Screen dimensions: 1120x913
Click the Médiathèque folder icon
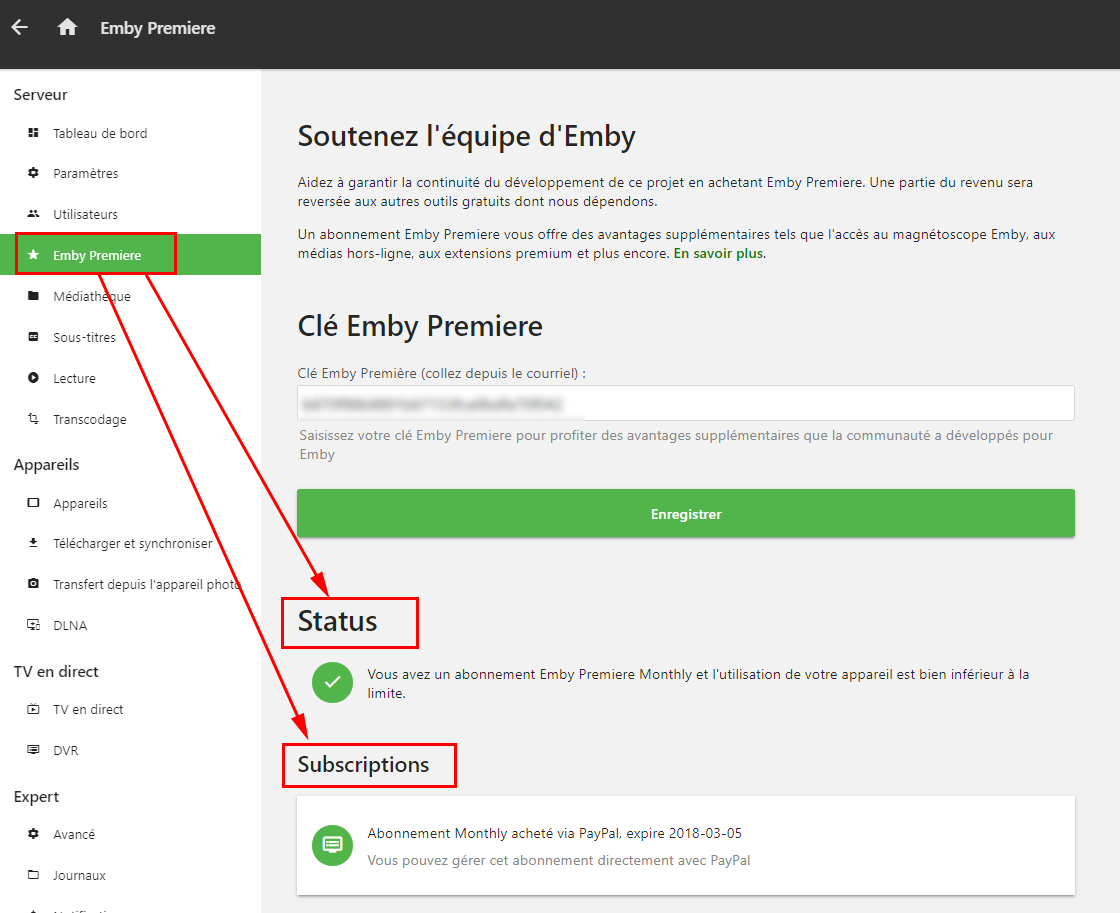point(33,296)
